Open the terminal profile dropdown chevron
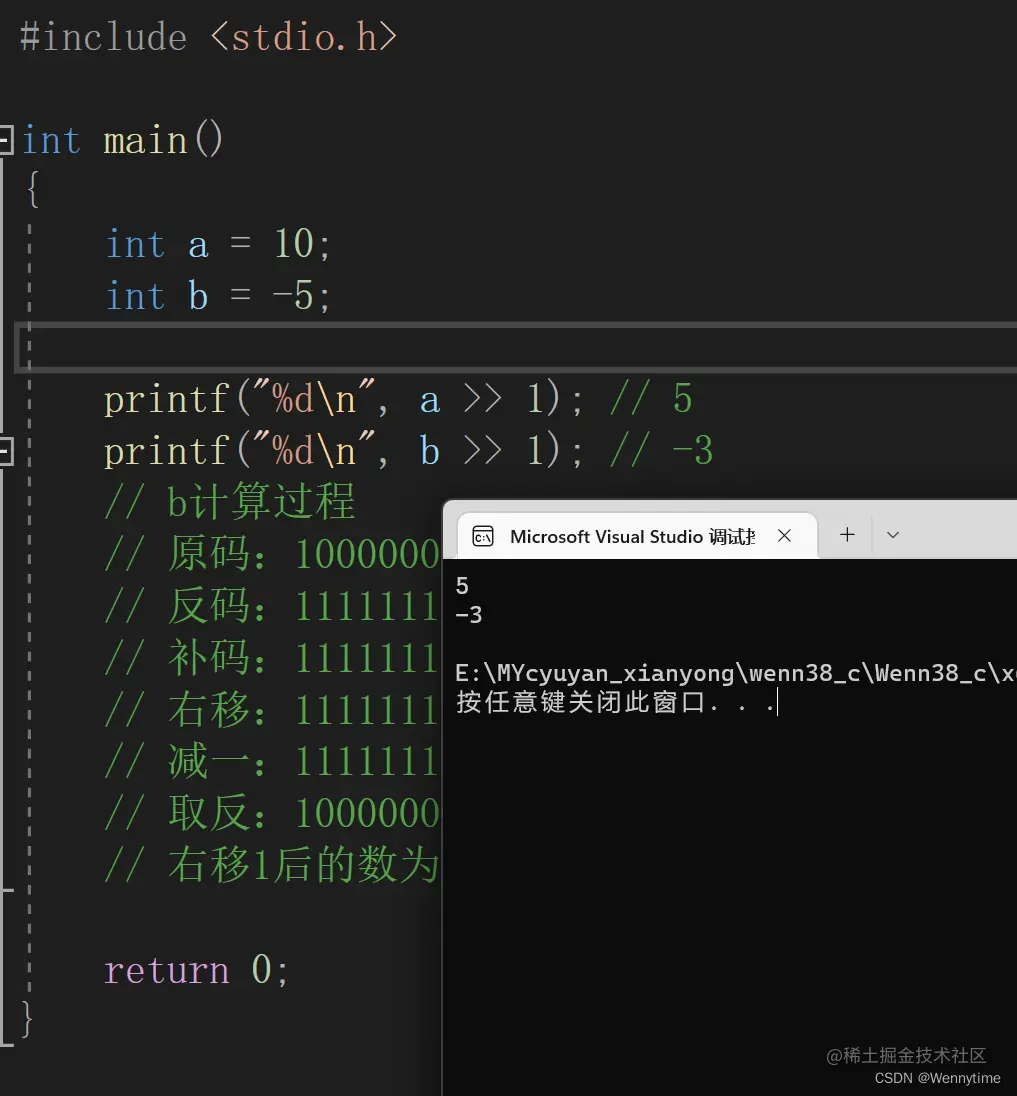The image size is (1017, 1096). tap(893, 535)
